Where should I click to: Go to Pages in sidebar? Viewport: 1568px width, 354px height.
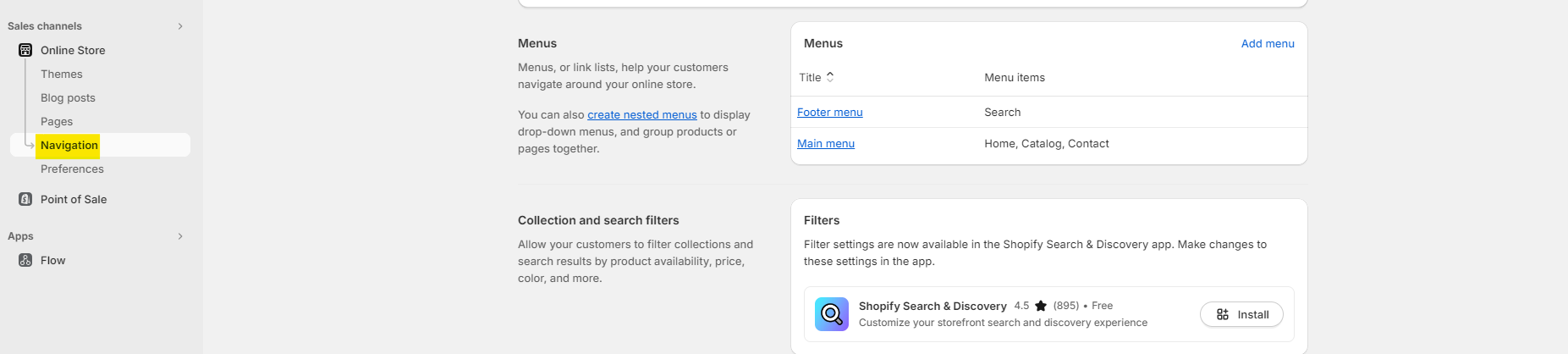(x=57, y=122)
